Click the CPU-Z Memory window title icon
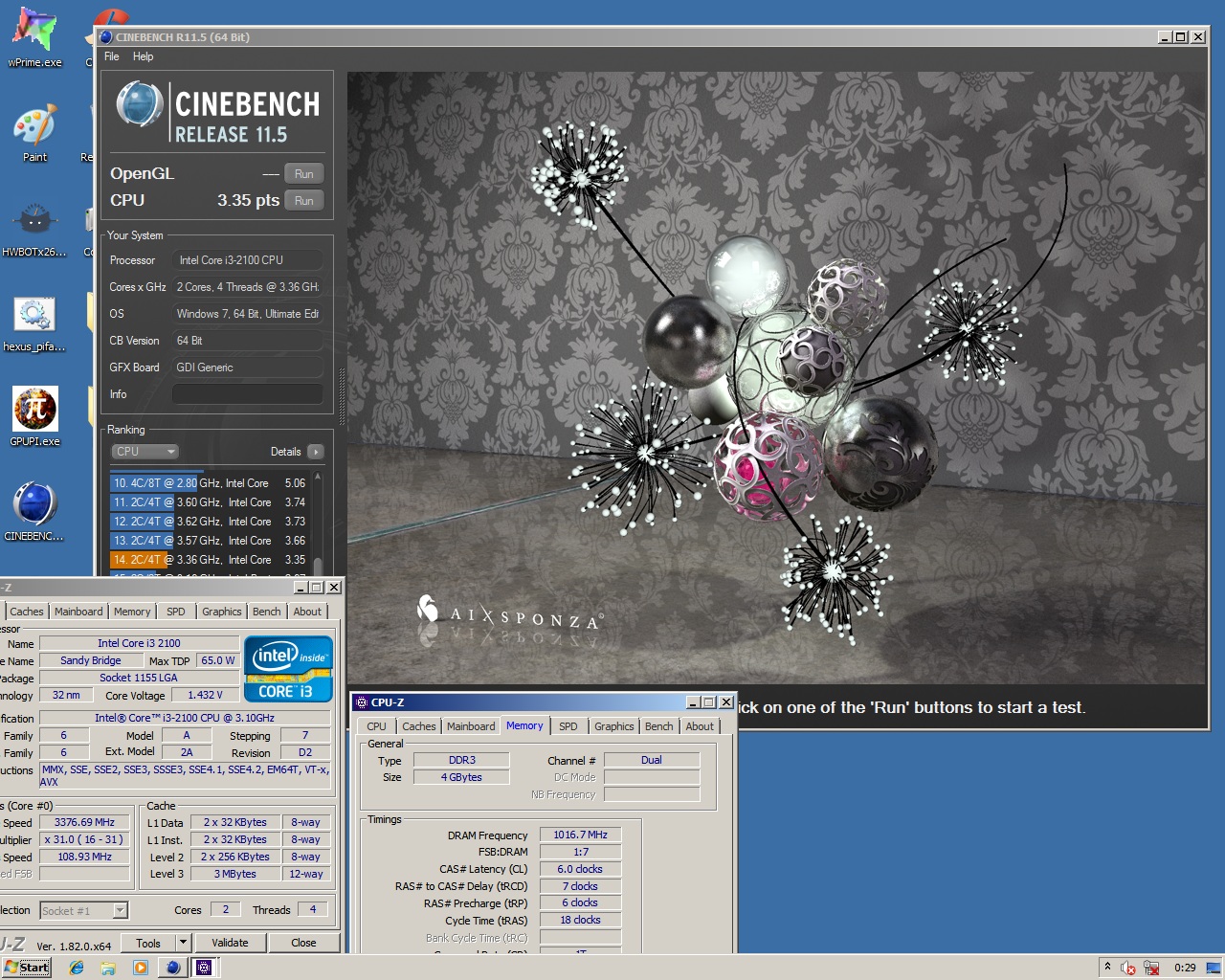1225x980 pixels. [362, 702]
